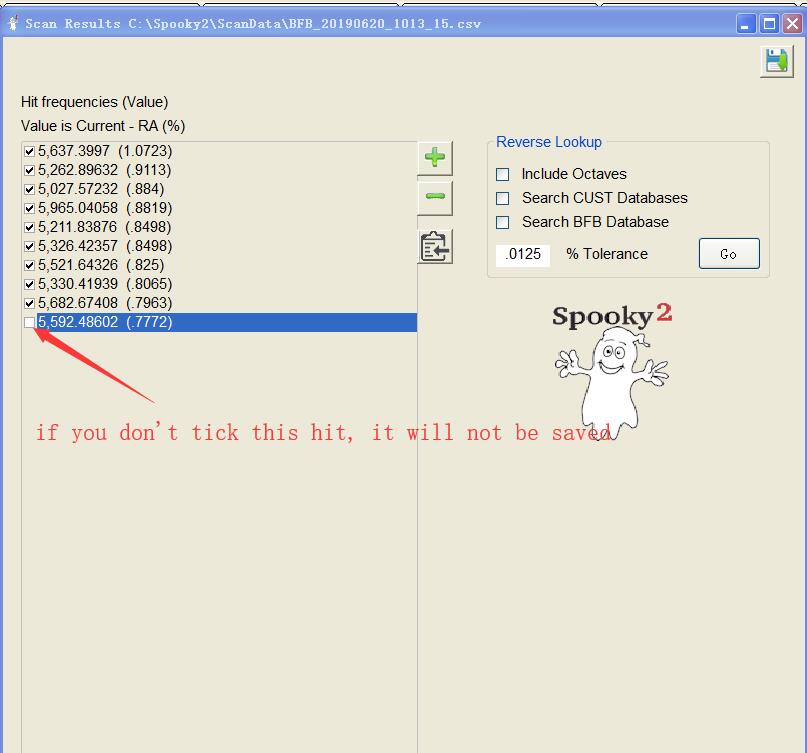Uncheck the 5,637.3997 hit frequency
This screenshot has height=753, width=807.
tap(29, 151)
